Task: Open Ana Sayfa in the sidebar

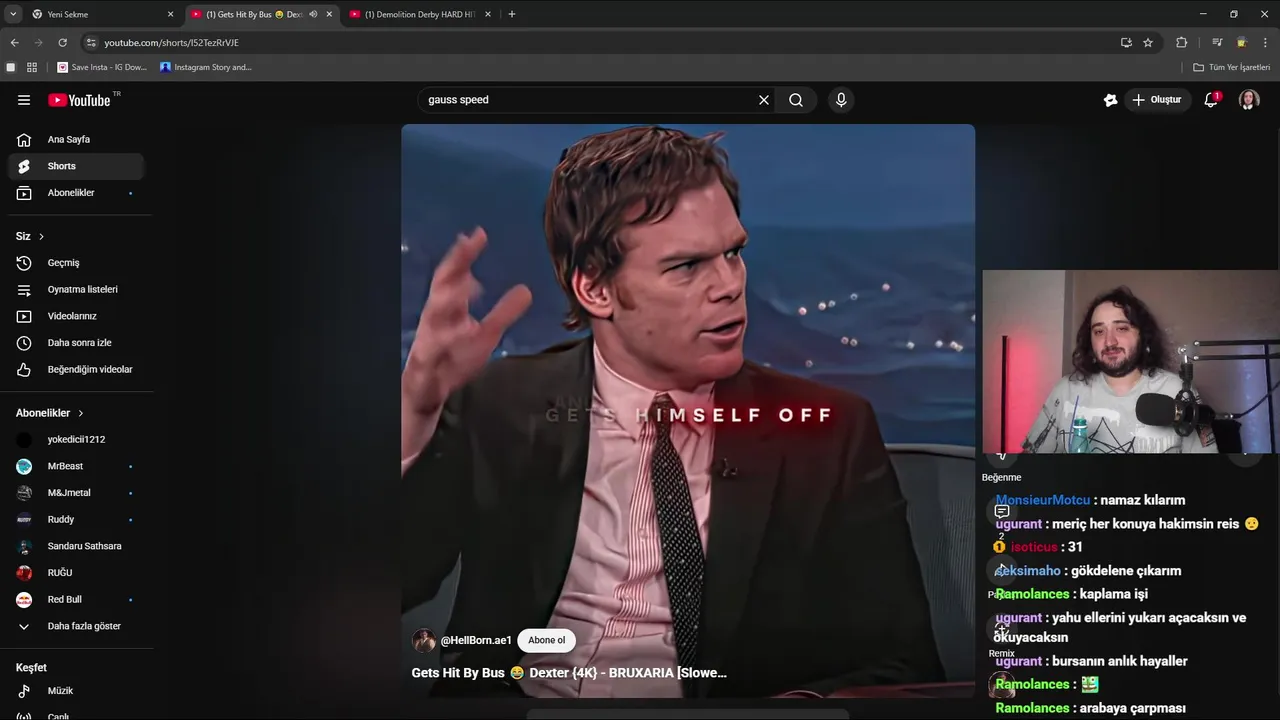Action: (x=76, y=140)
